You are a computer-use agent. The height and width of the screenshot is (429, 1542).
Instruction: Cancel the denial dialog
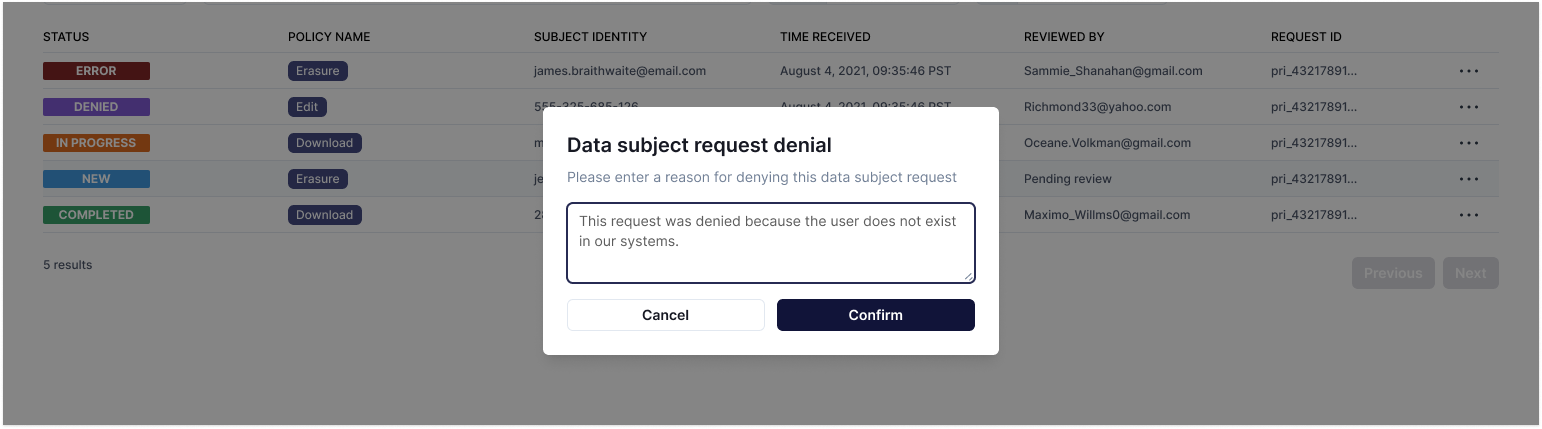pyautogui.click(x=666, y=315)
